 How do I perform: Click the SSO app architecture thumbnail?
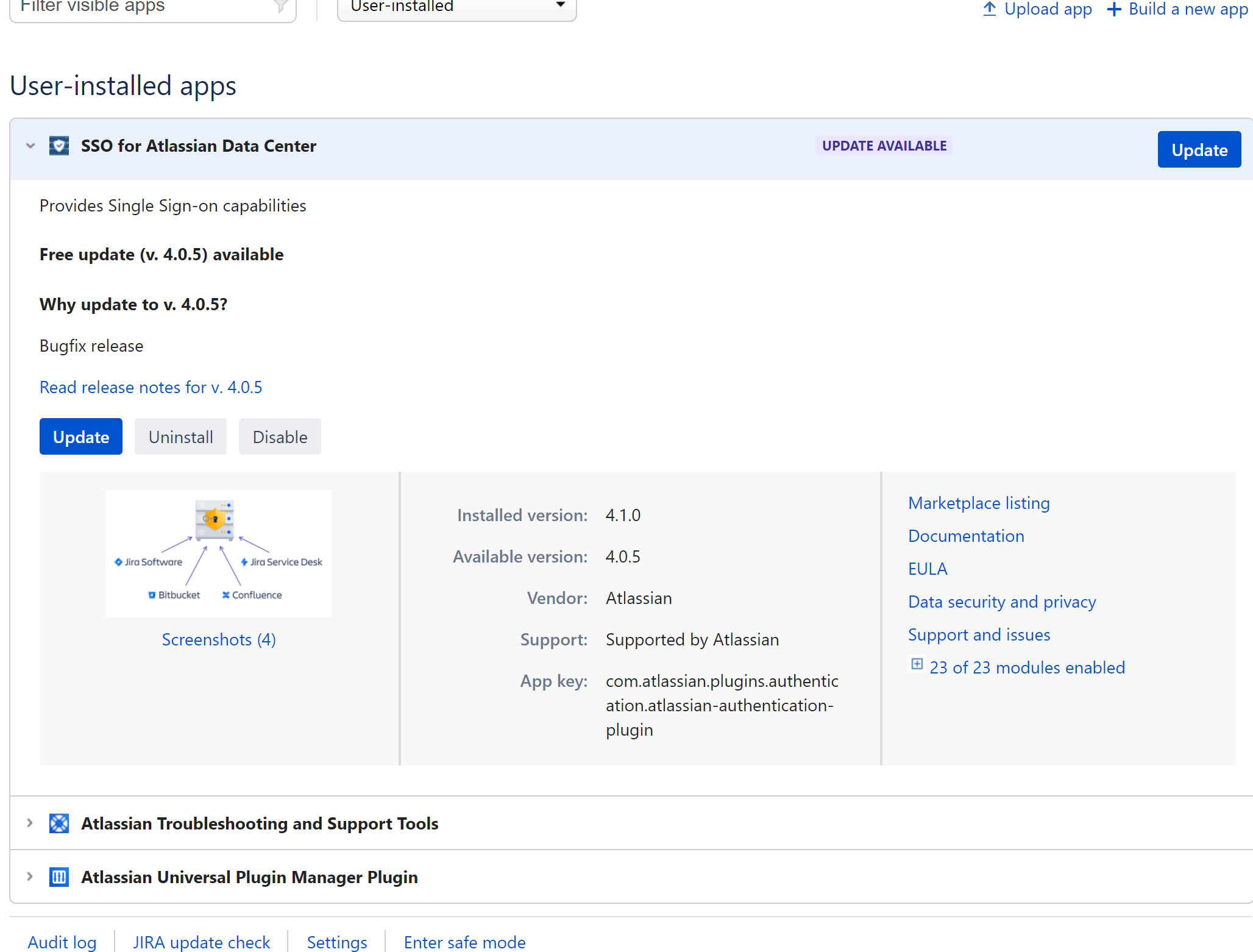coord(219,553)
